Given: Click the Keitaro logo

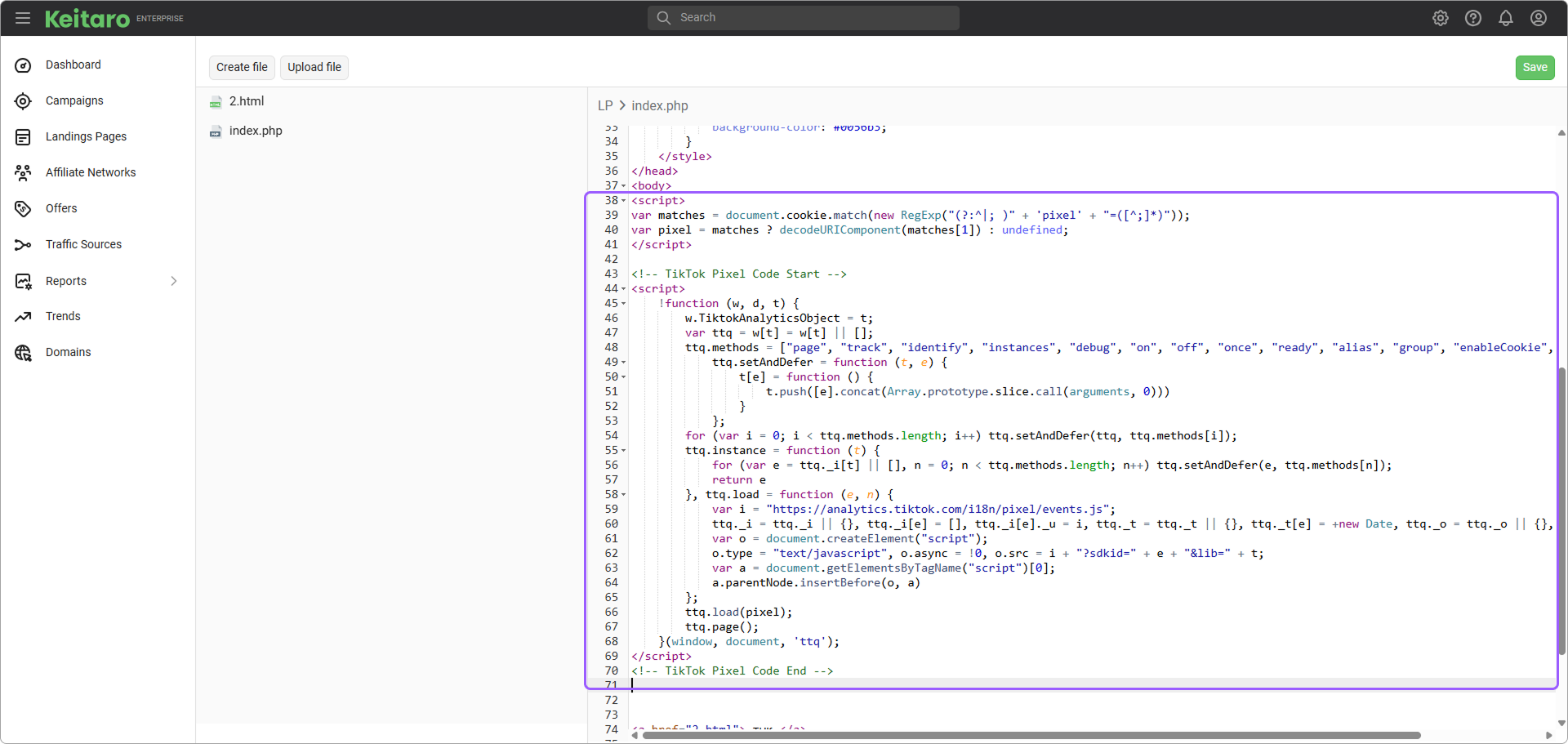Looking at the screenshot, I should (87, 18).
